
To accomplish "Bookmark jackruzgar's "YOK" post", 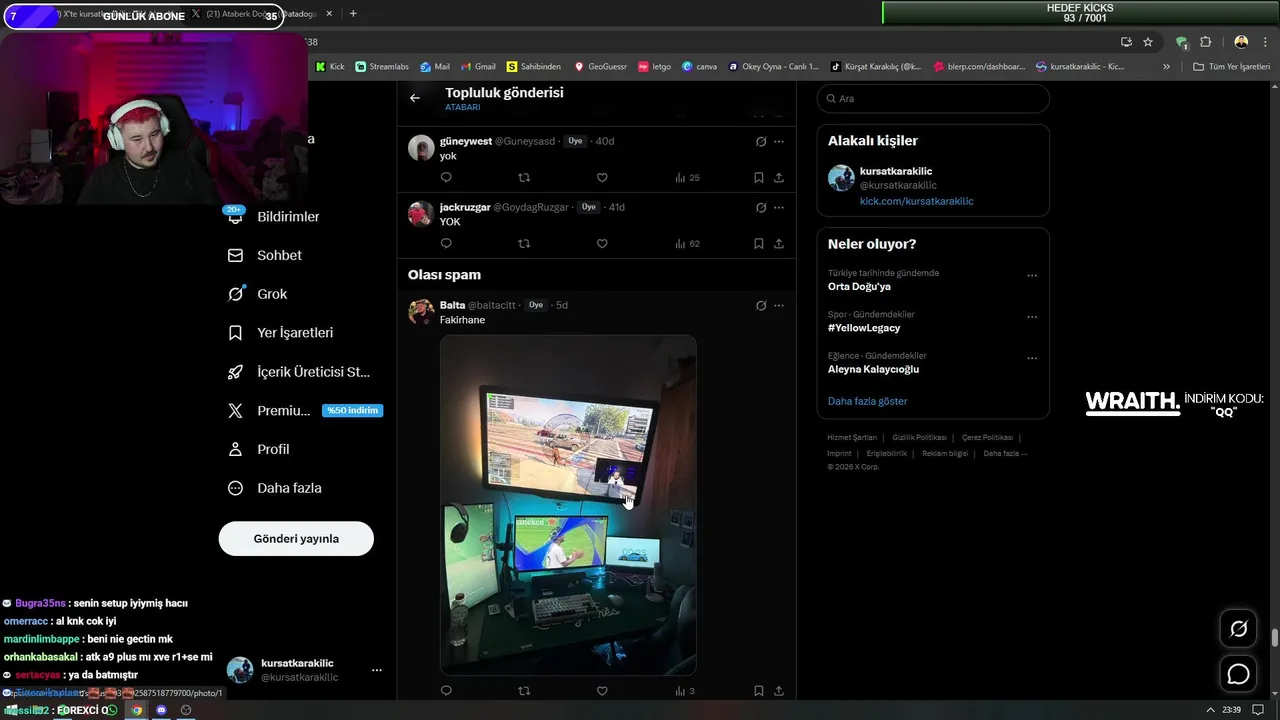I will point(759,243).
